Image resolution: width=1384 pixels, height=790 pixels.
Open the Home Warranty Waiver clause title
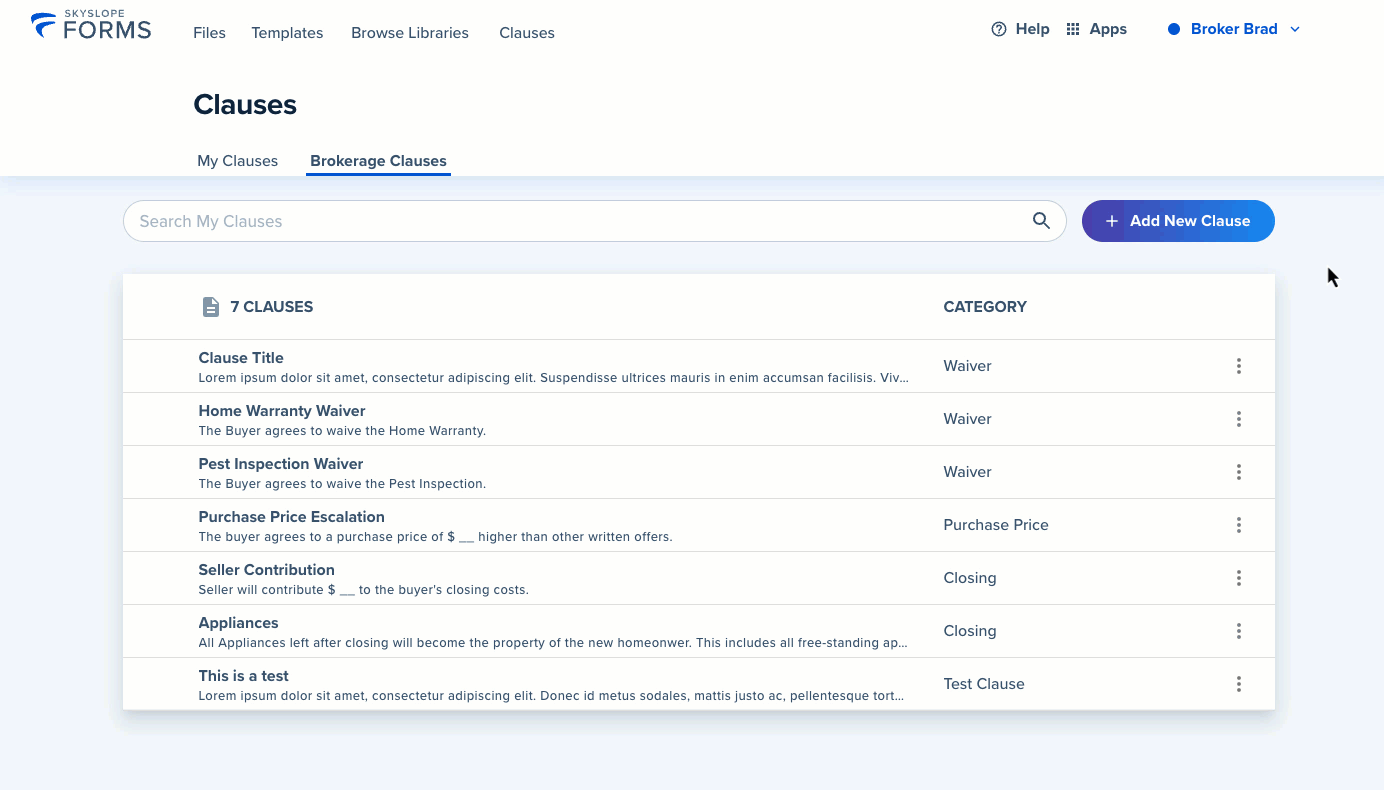(282, 411)
